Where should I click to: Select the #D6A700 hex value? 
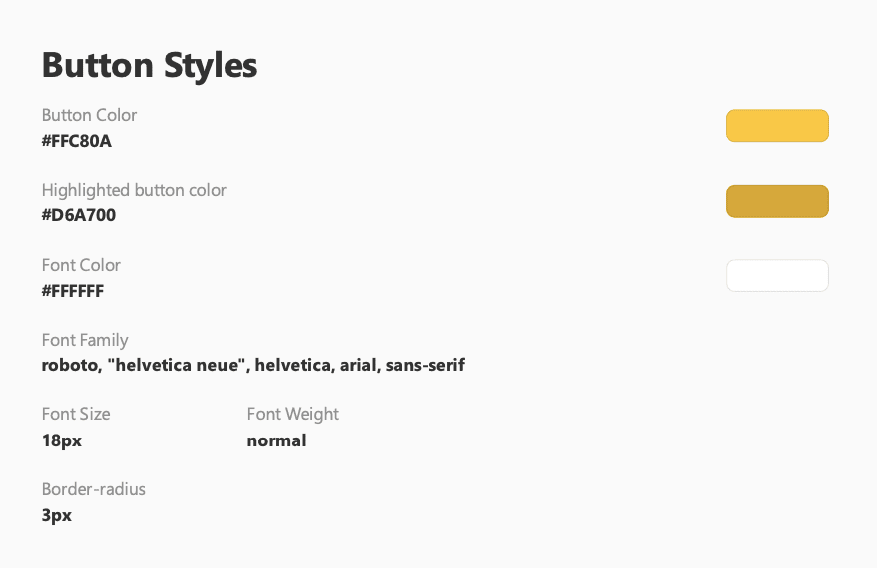point(79,215)
